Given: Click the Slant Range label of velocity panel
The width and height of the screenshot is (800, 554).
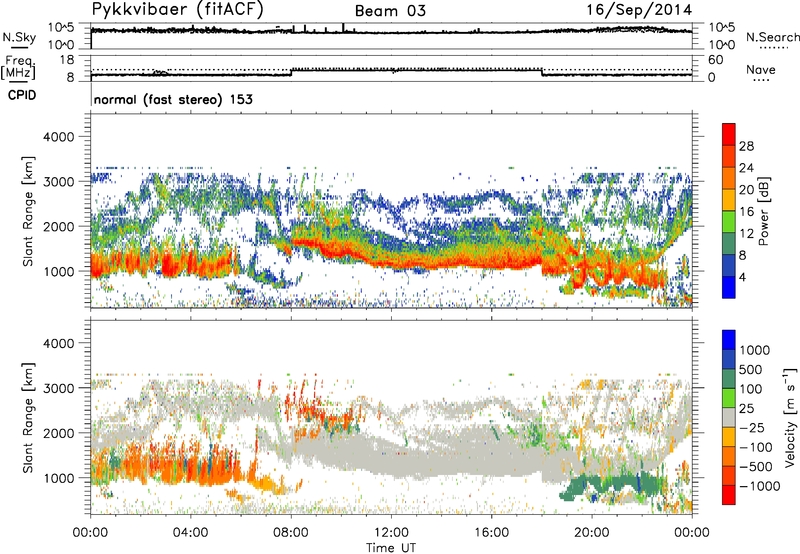Looking at the screenshot, I should coord(28,417).
